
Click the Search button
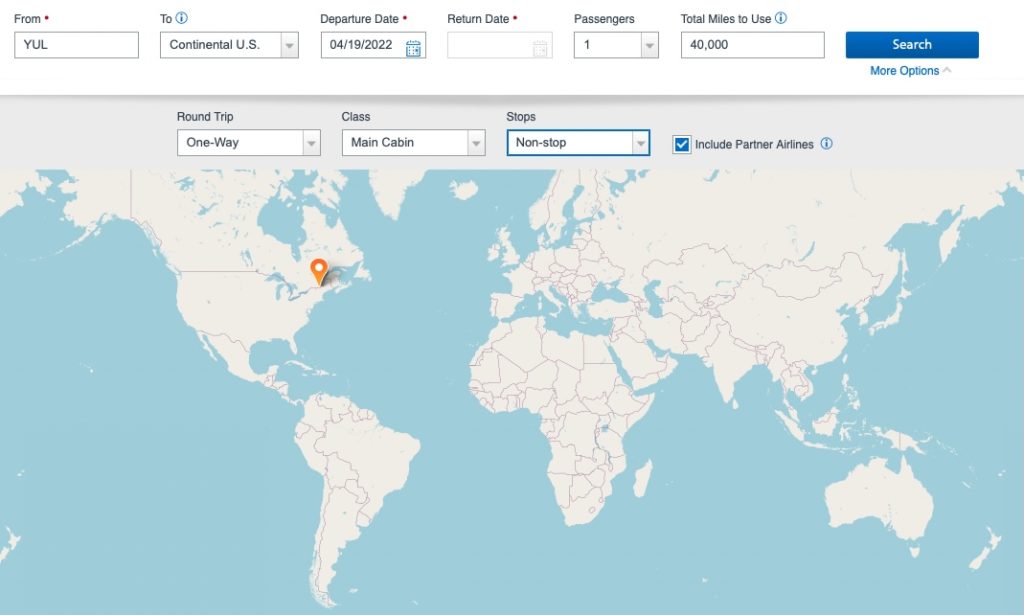912,44
